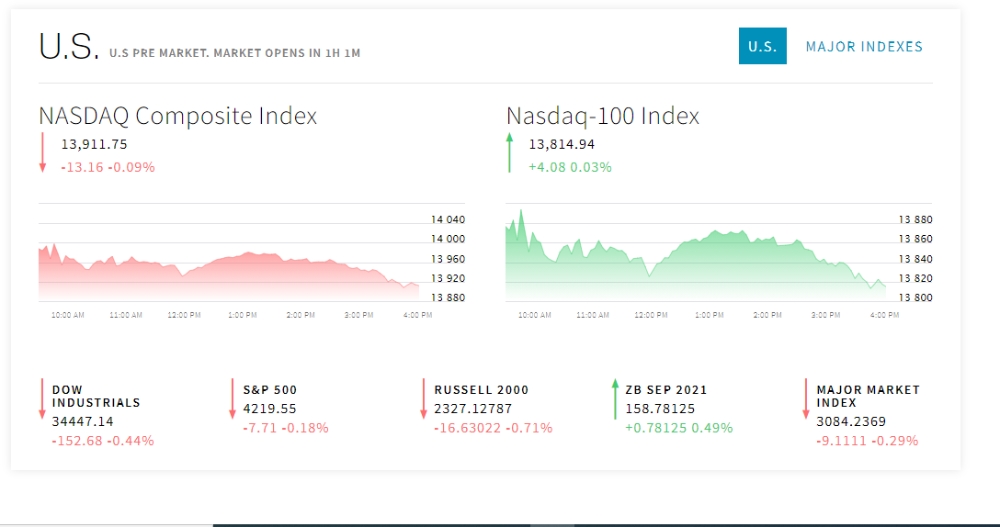Open the DOW INDUSTRIALS label
Image resolution: width=1000 pixels, height=527 pixels.
[x=96, y=396]
